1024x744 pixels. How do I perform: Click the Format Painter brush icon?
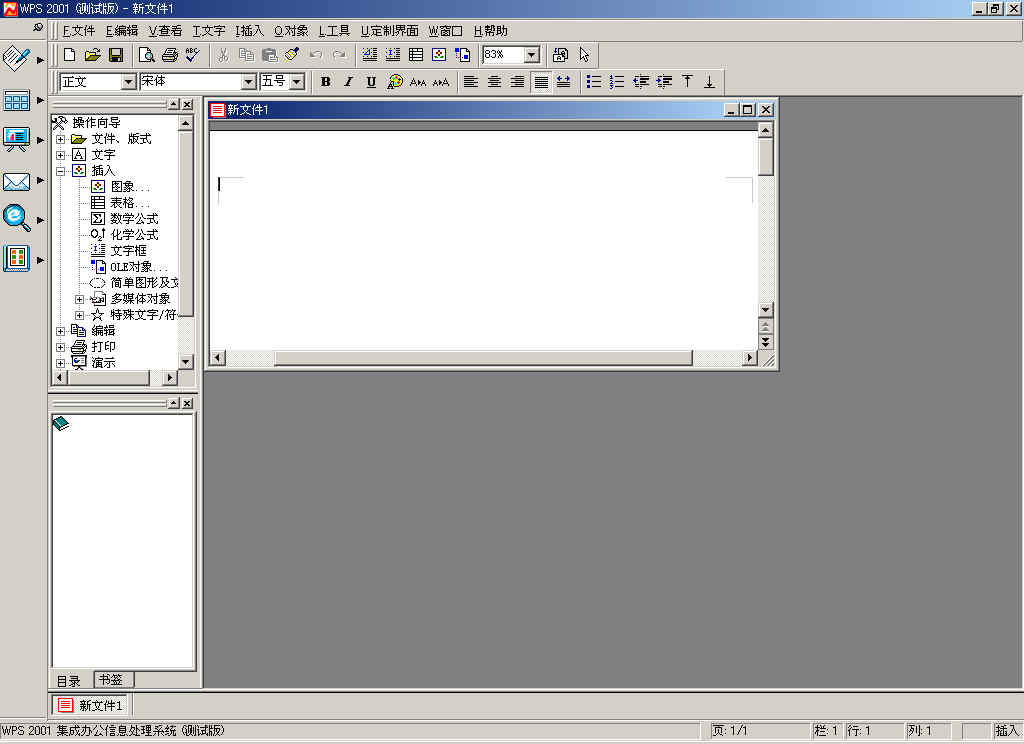[x=292, y=55]
